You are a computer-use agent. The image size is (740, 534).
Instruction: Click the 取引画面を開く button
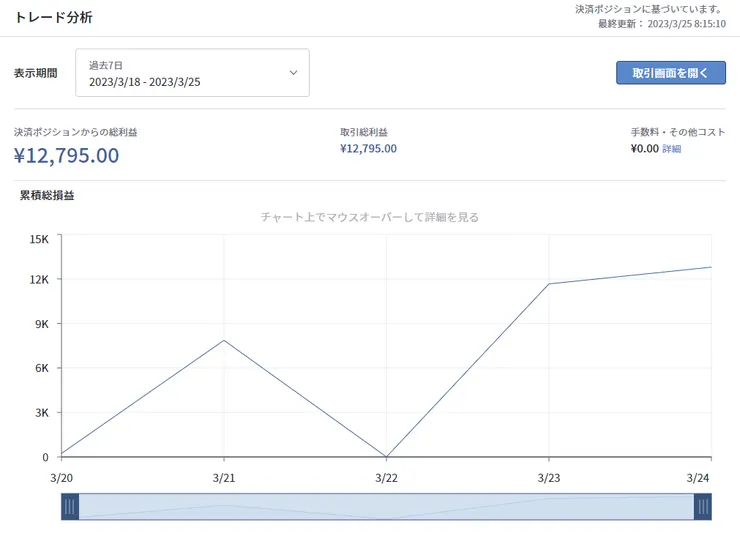pos(670,73)
